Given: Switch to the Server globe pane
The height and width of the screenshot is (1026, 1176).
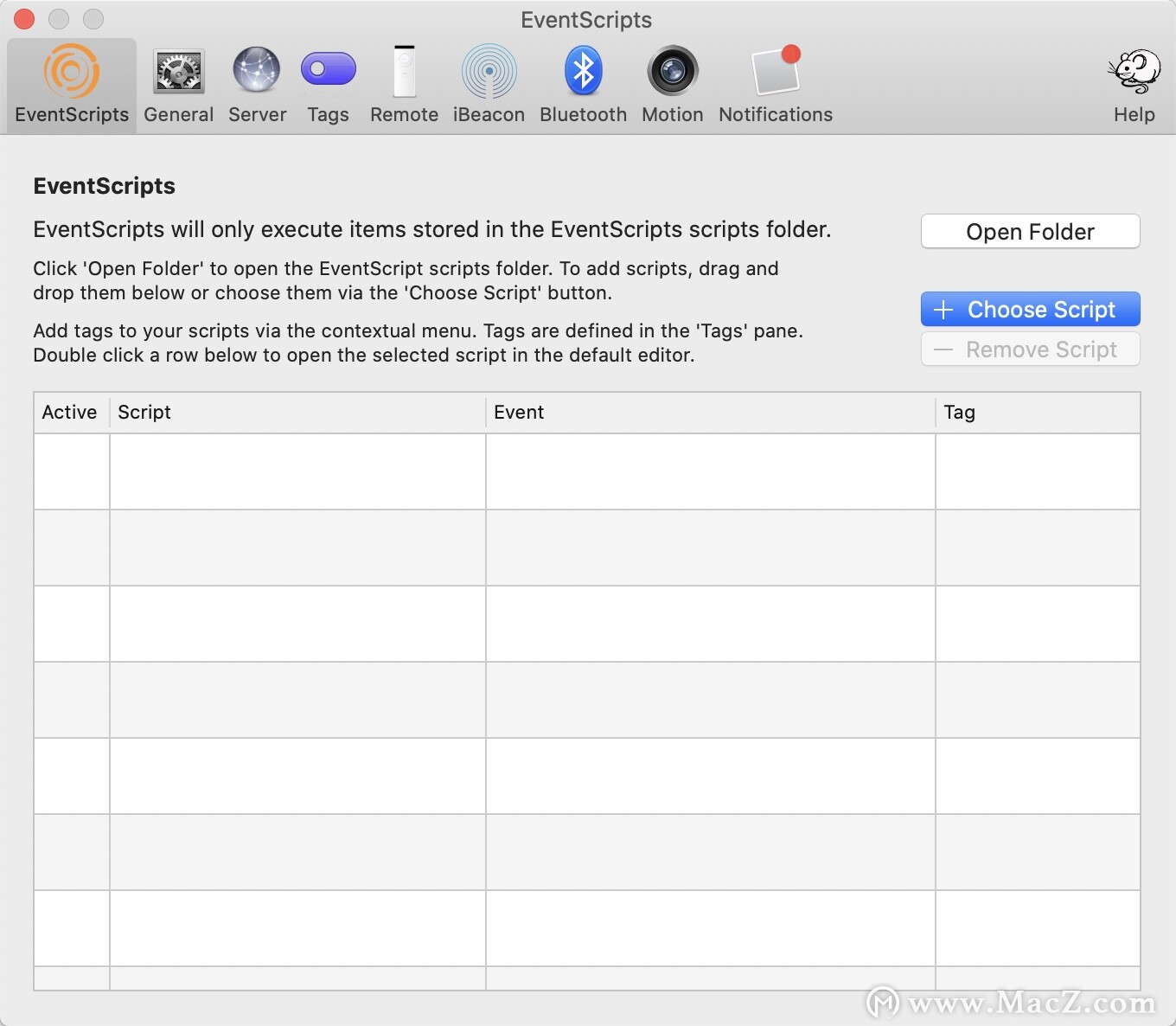Looking at the screenshot, I should (x=257, y=85).
